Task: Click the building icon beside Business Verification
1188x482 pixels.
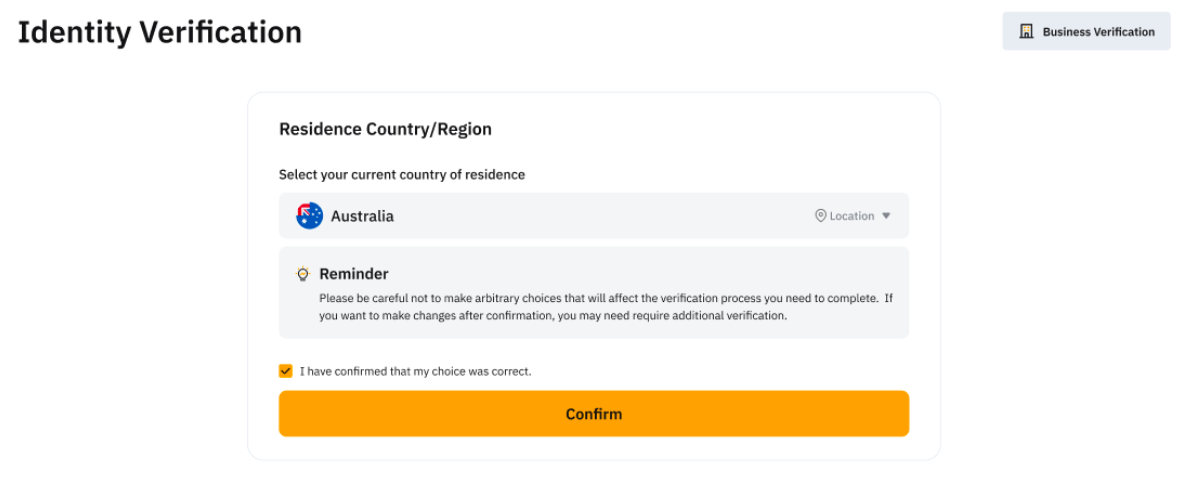Action: click(1026, 32)
